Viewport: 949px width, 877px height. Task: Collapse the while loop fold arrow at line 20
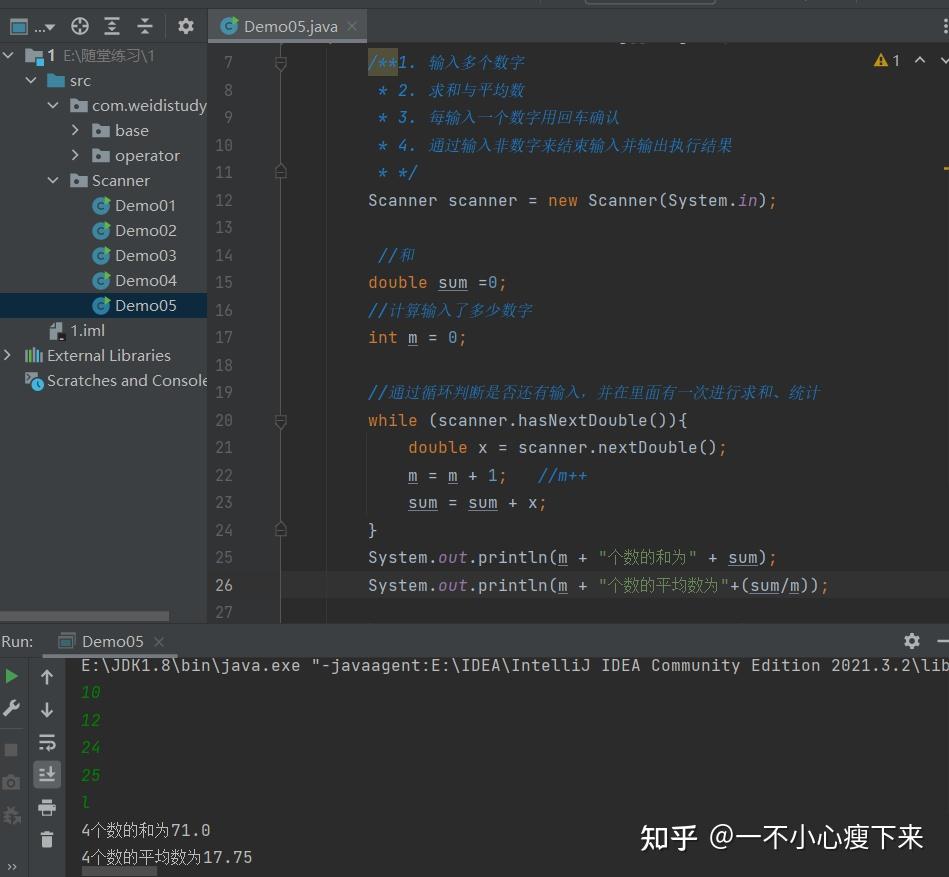tap(281, 420)
